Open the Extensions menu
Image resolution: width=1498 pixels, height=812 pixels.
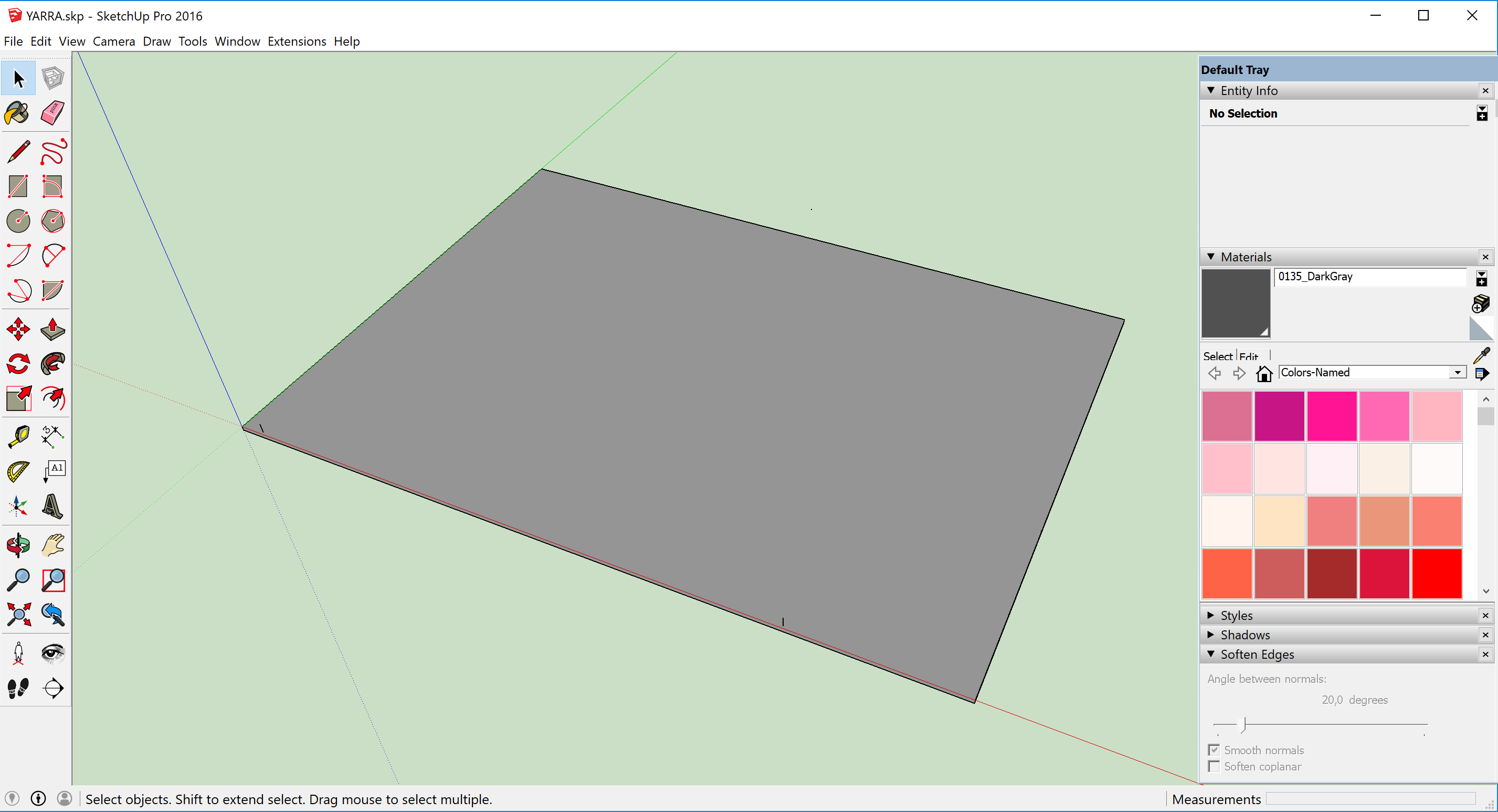point(297,41)
